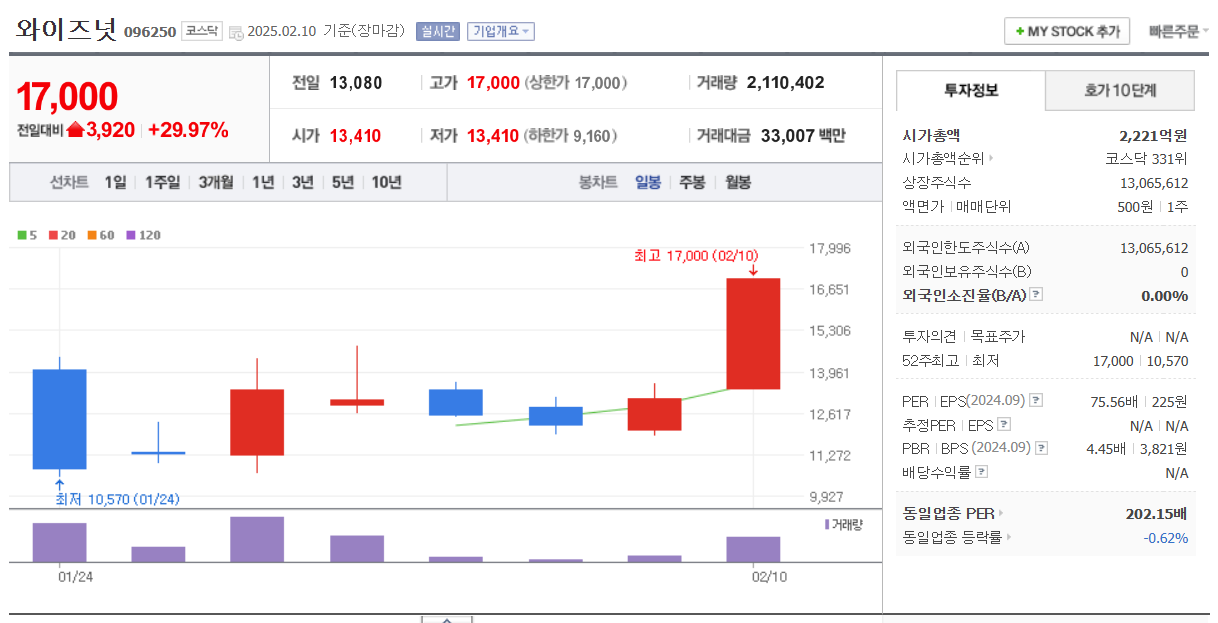The width and height of the screenshot is (1218, 623).
Task: Select the 3개월 line chart period
Action: (216, 182)
